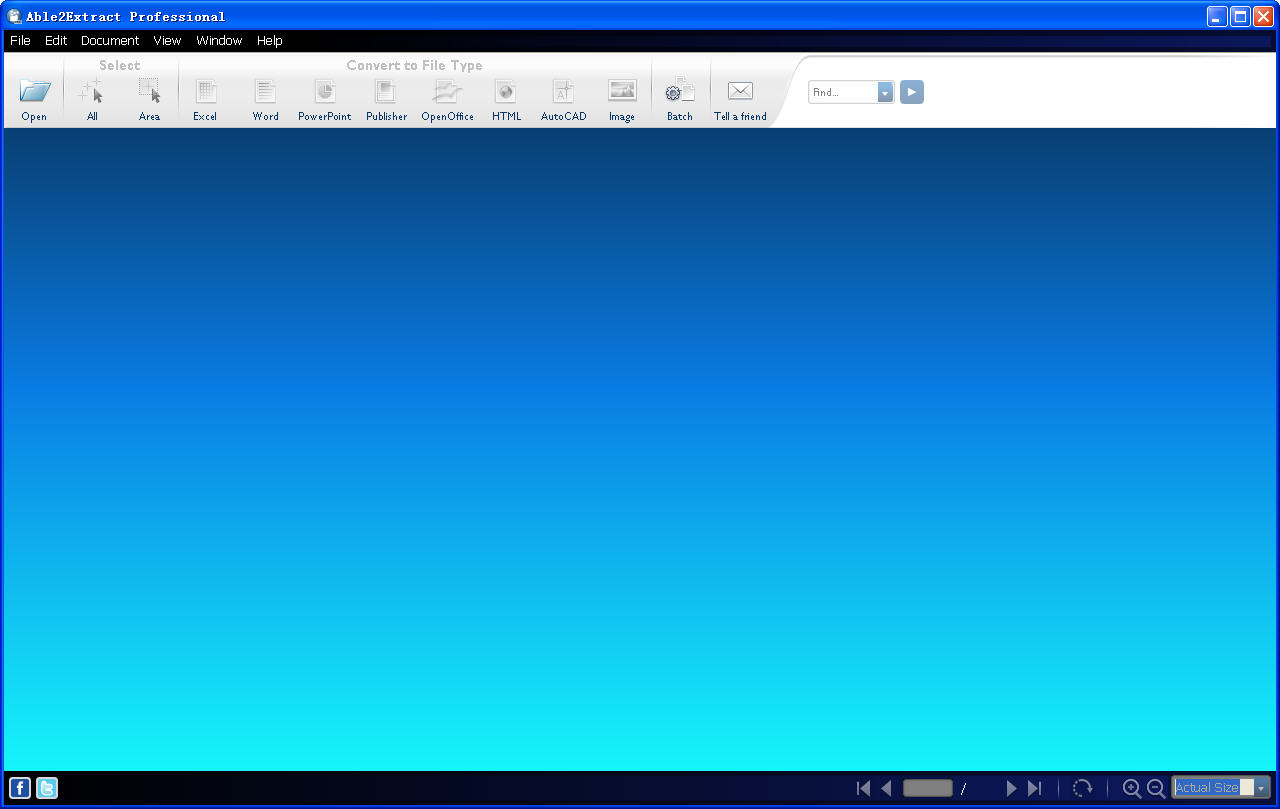Jump to the last page
Viewport: 1280px width, 809px height.
point(1034,788)
